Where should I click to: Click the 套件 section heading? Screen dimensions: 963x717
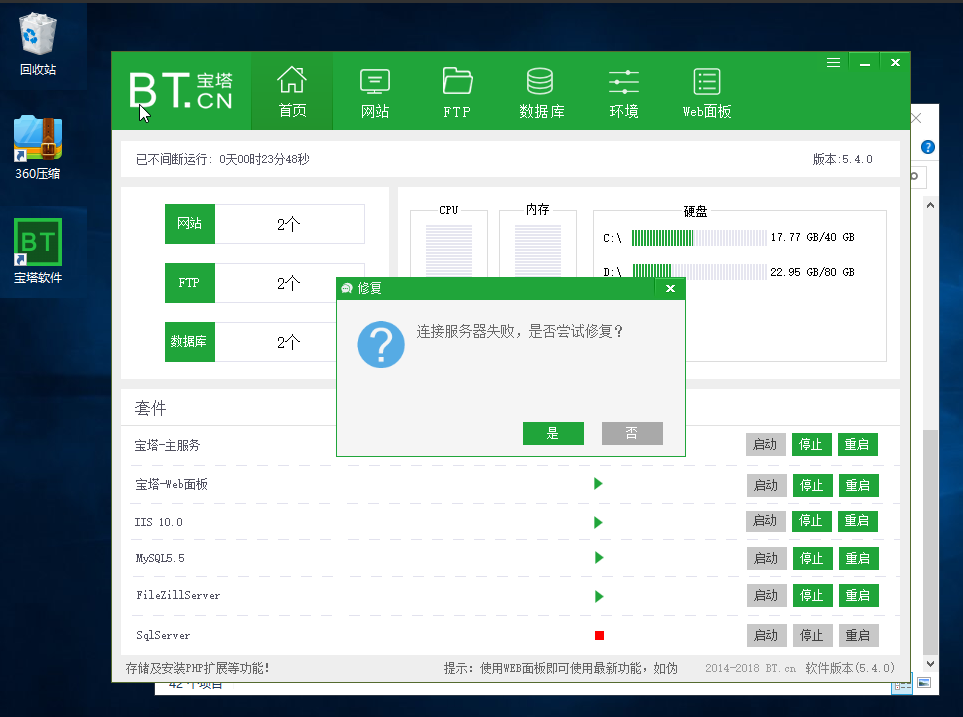pyautogui.click(x=150, y=409)
